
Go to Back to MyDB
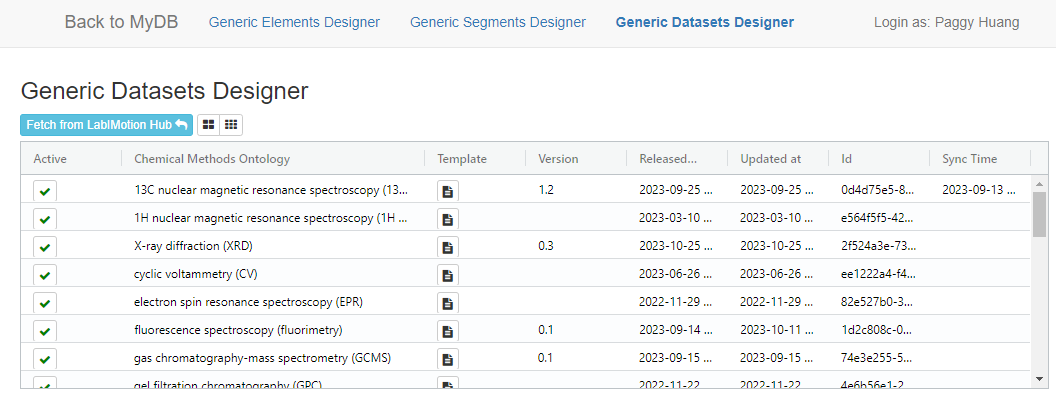121,22
